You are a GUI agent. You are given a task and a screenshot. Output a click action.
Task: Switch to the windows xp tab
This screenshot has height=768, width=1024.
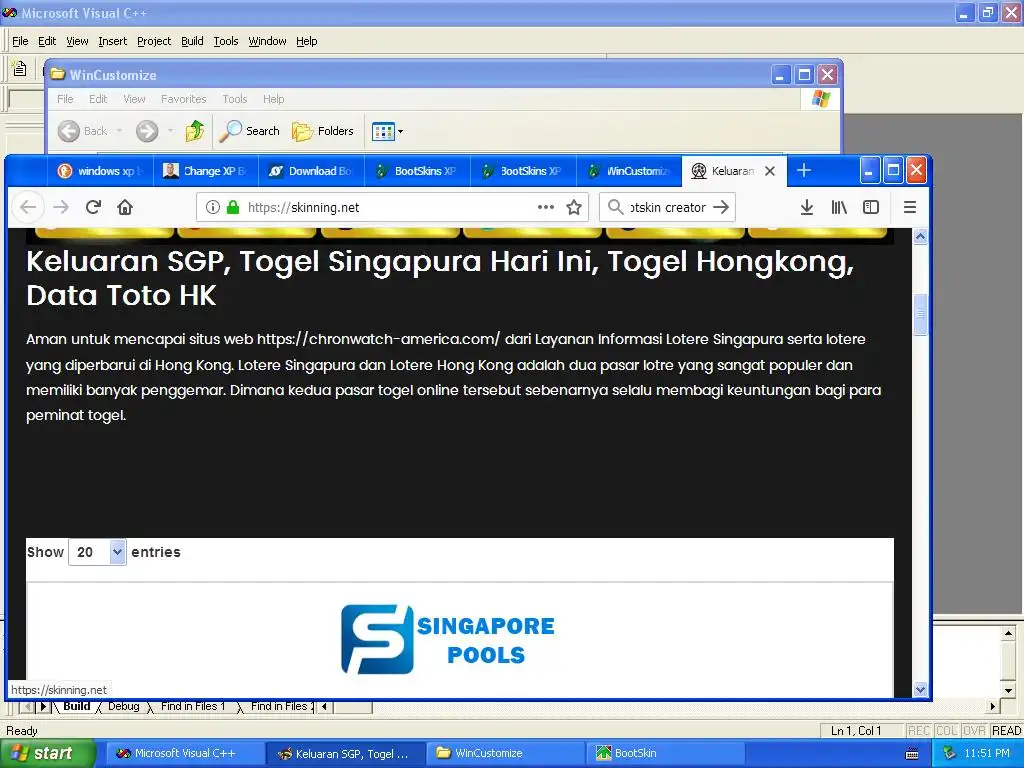tap(100, 171)
